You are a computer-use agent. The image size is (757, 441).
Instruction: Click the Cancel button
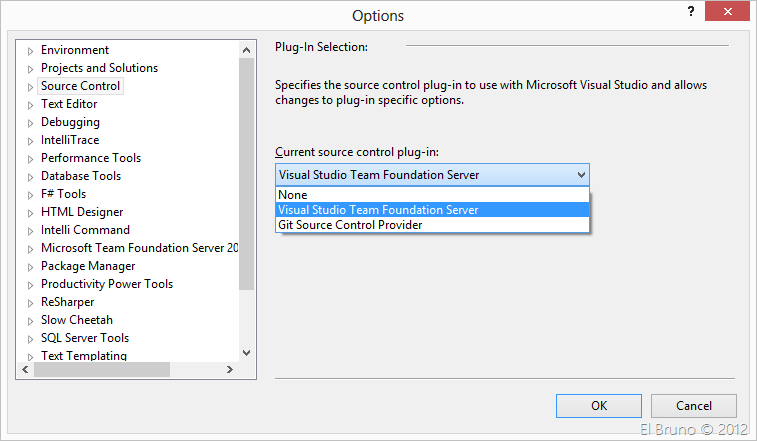(693, 406)
